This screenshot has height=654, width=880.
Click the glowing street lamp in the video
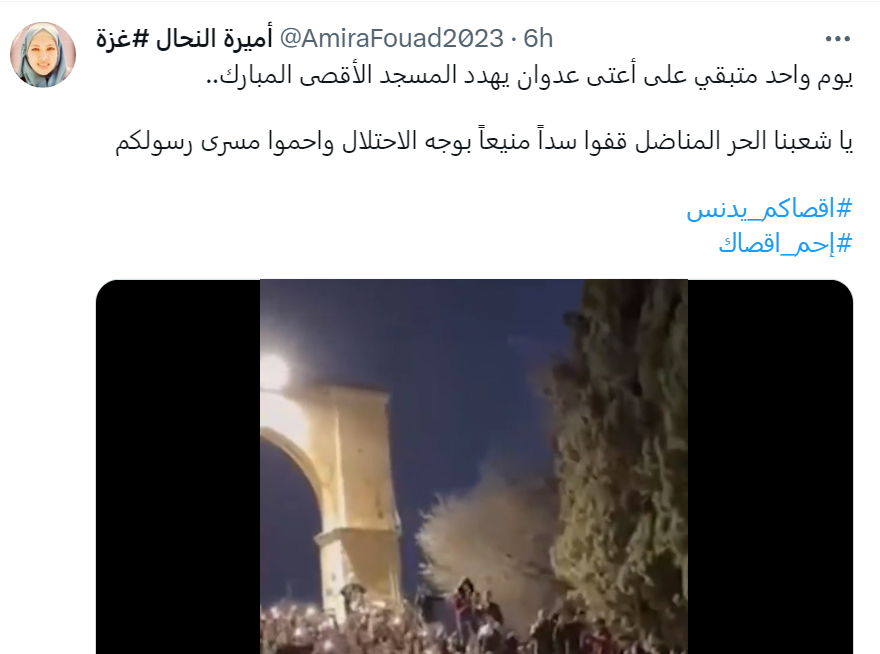275,372
